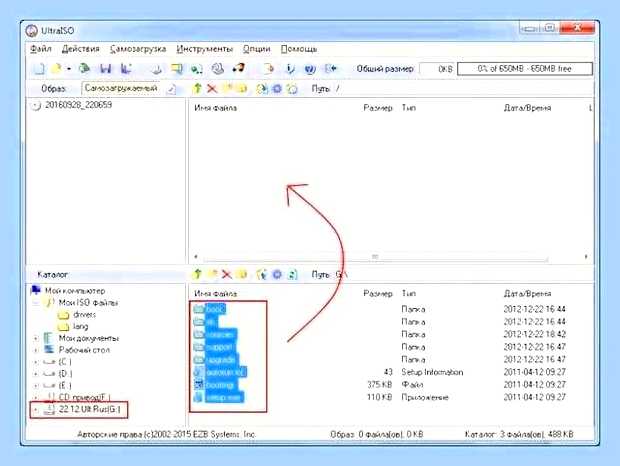Select the drivers folder in tree
The height and width of the screenshot is (466, 620).
coord(84,315)
